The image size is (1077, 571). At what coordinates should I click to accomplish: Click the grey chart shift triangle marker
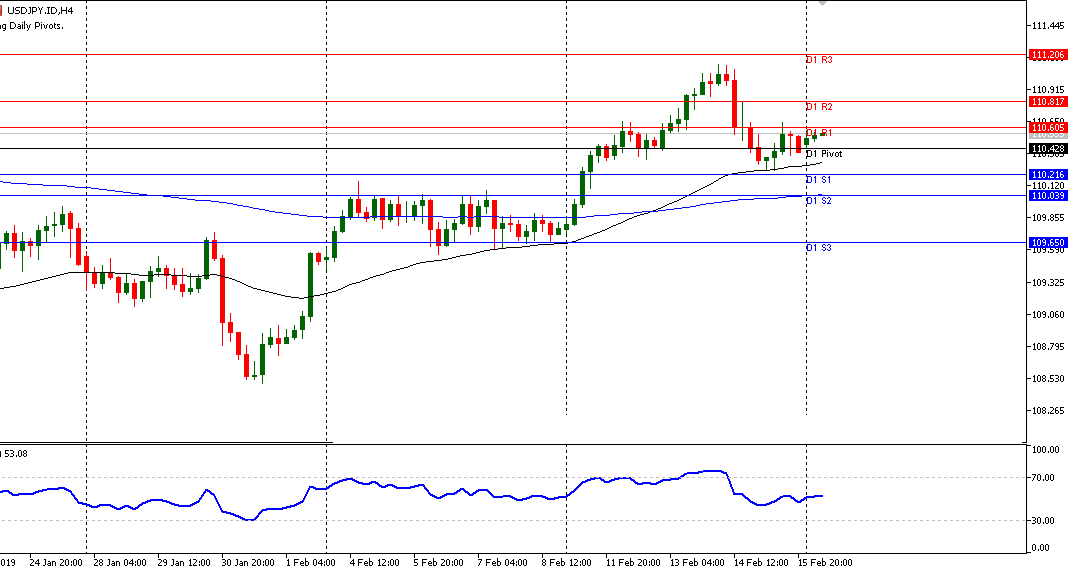click(x=822, y=4)
